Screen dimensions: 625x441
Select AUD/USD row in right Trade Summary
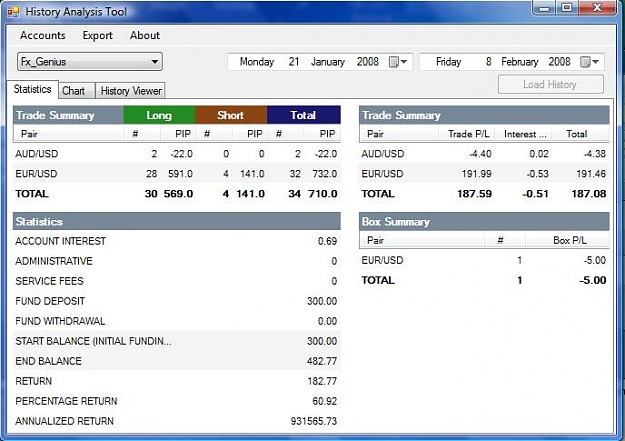[x=484, y=154]
